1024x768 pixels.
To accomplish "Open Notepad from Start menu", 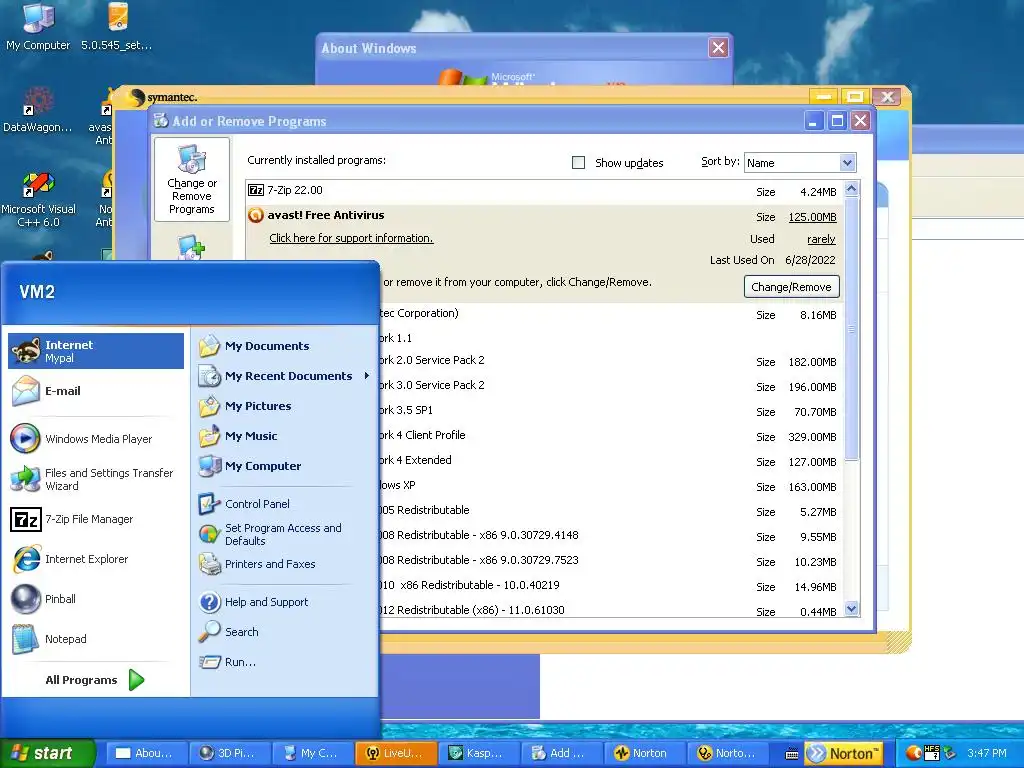I will pos(96,639).
